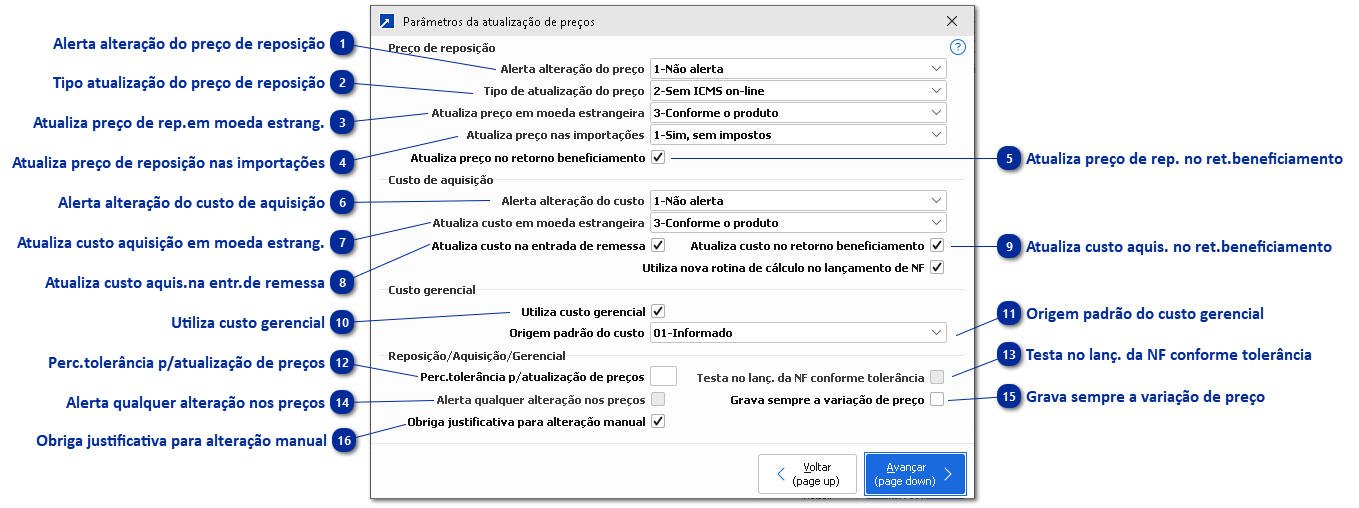Click the Voltar (page up) button

coord(807,474)
